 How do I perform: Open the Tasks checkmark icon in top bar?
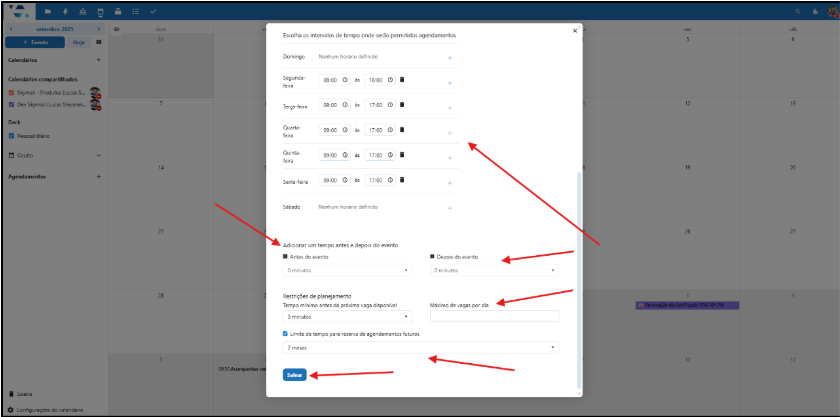tap(153, 11)
